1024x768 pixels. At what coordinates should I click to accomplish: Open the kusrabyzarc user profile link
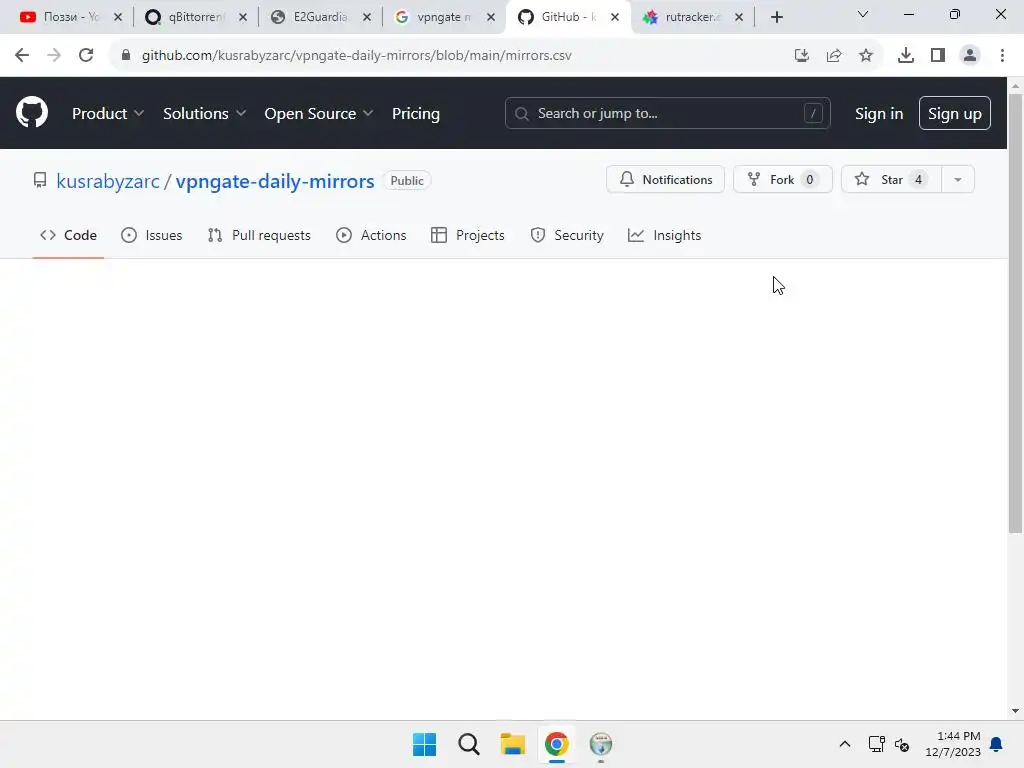tap(108, 181)
